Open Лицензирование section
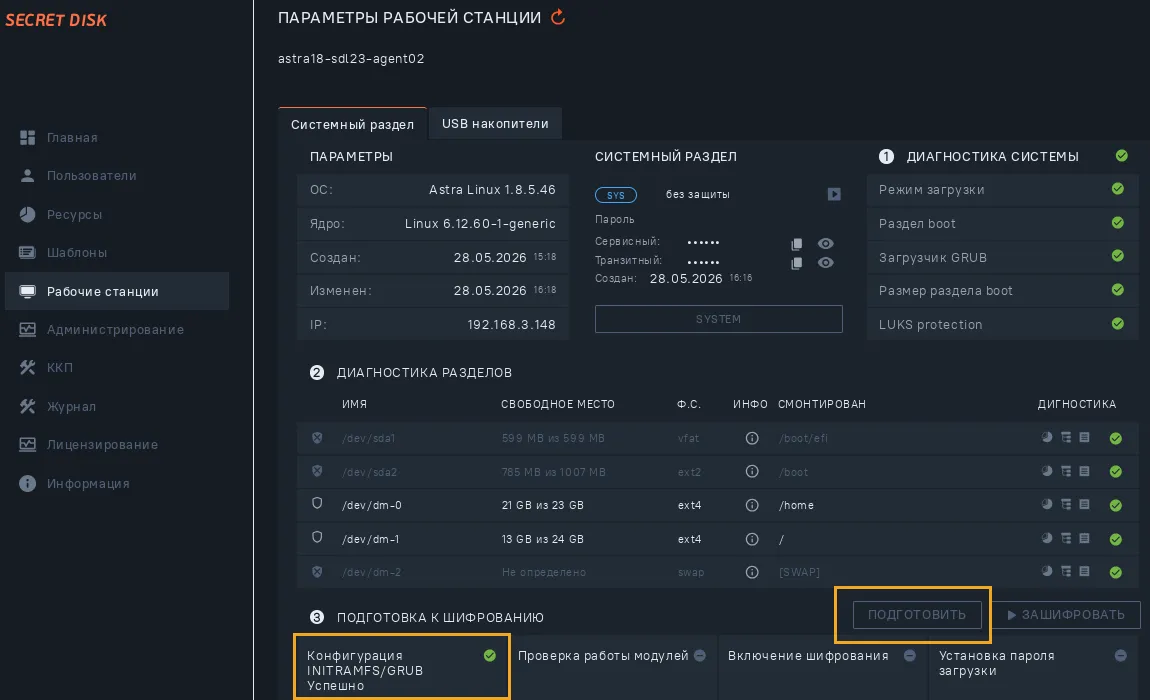Viewport: 1150px width, 700px height. point(89,445)
